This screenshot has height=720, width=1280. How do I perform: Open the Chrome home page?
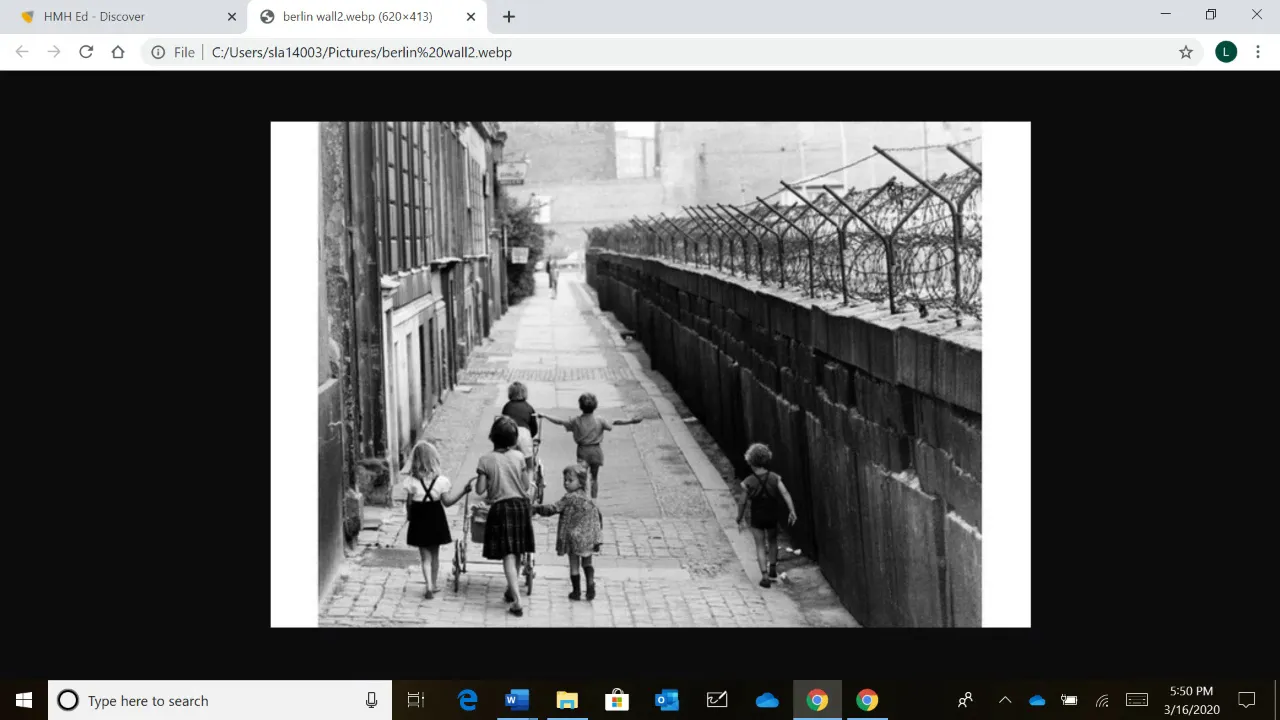point(118,52)
